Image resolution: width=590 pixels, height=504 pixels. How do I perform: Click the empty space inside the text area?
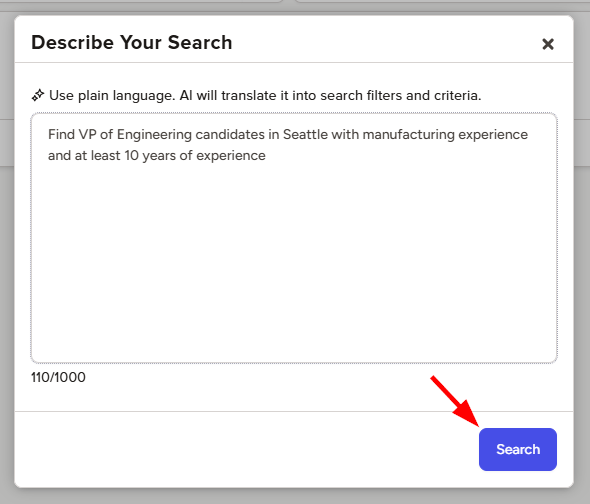coord(294,263)
